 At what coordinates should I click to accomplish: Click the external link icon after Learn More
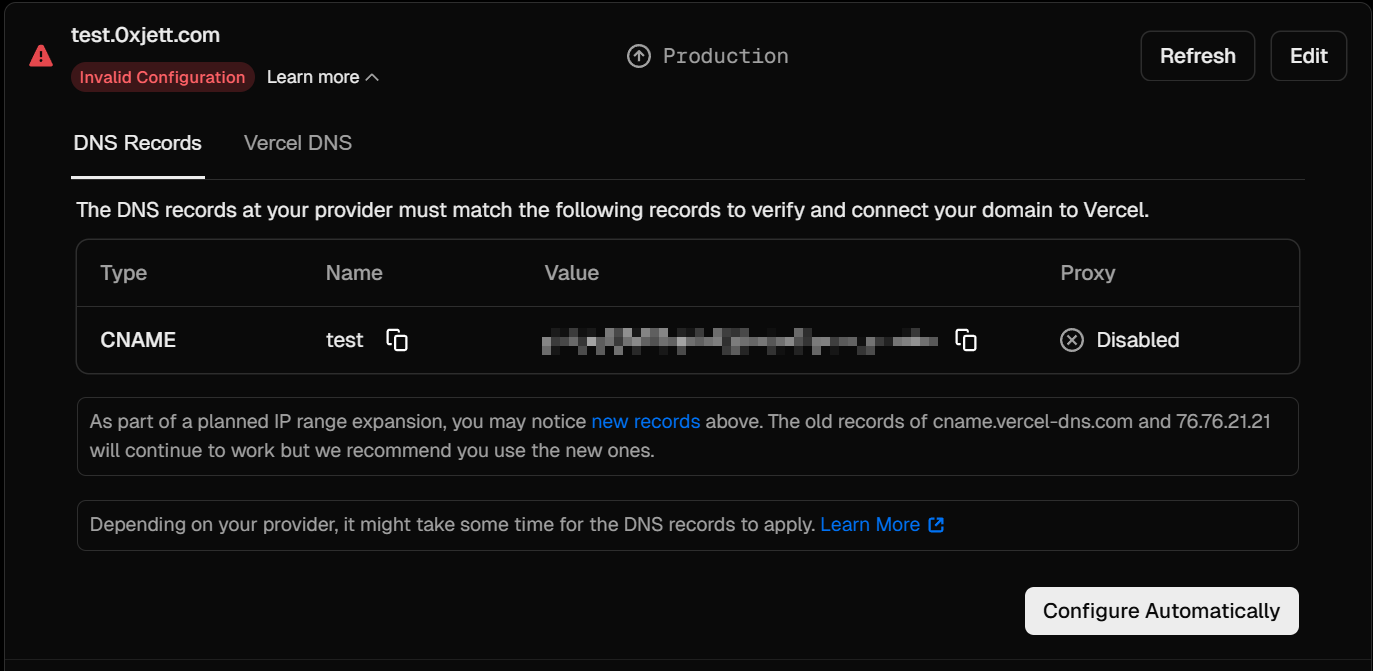[936, 525]
